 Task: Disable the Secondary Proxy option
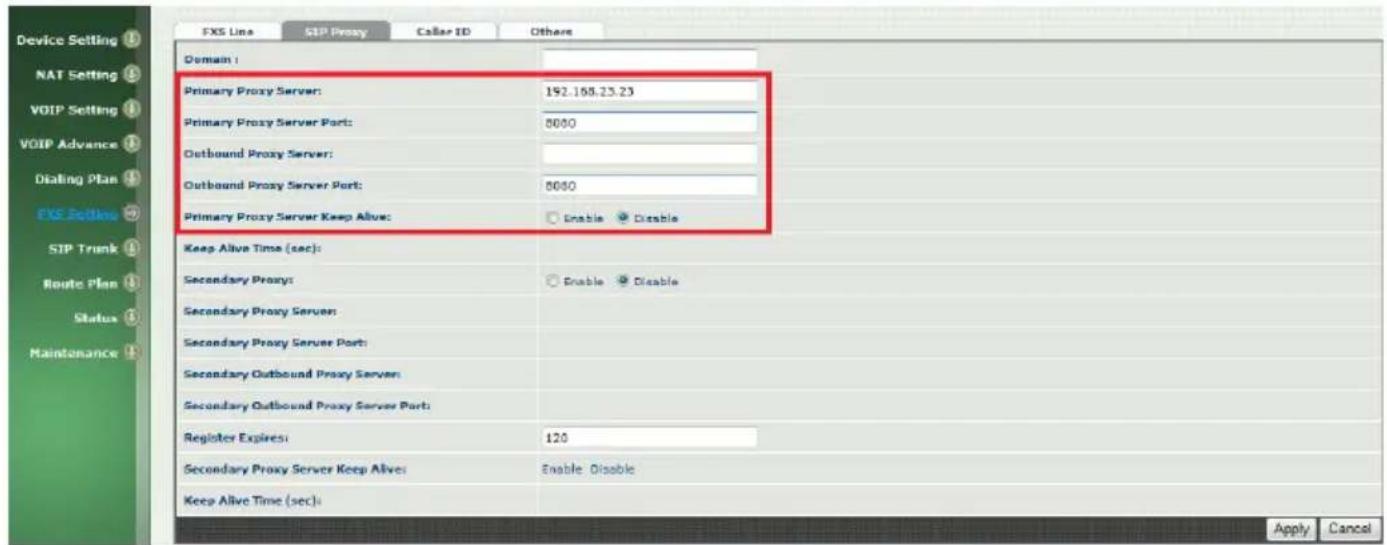coord(624,281)
